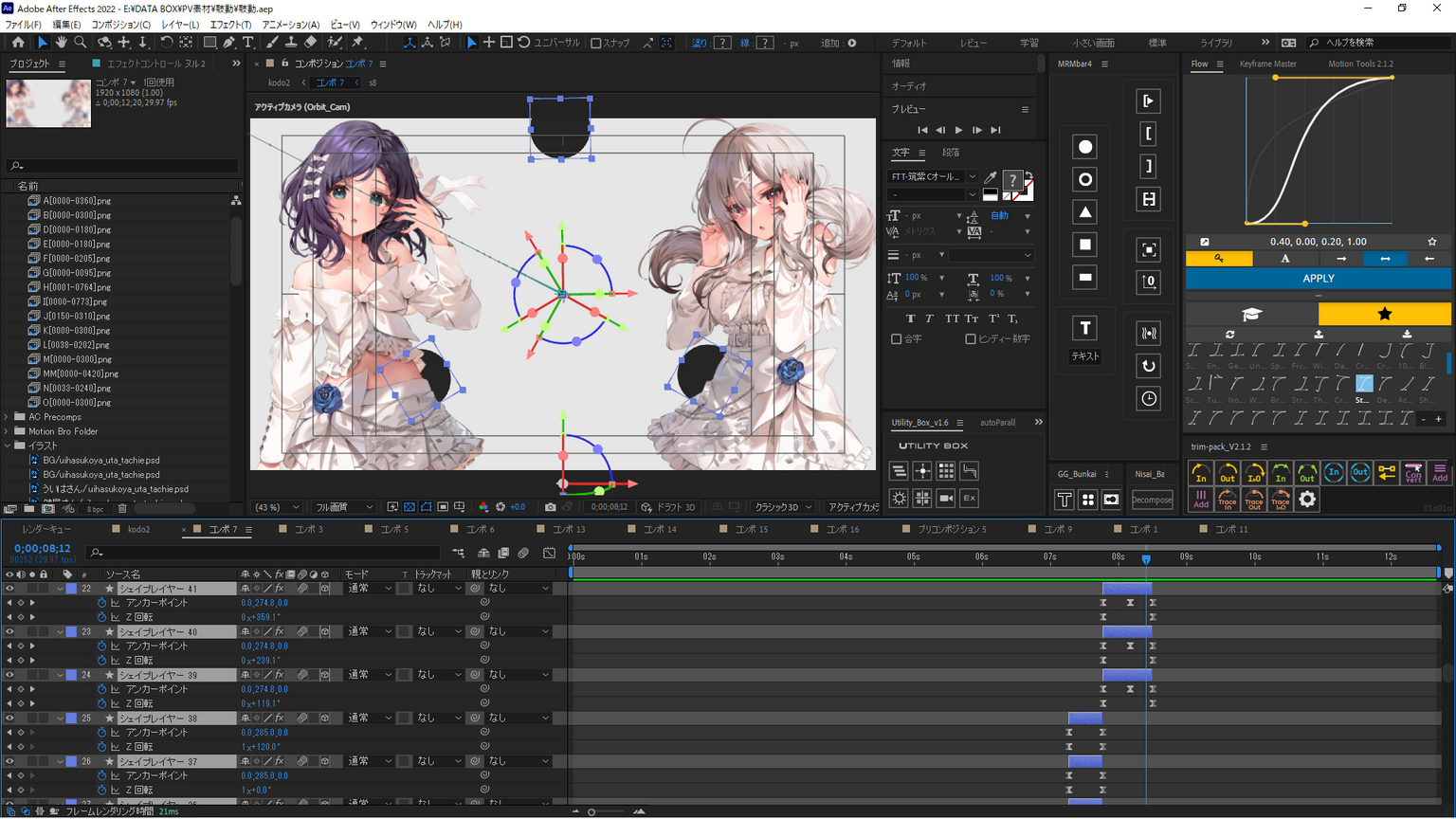
Task: Click the circle shape button in MRMbar4
Action: click(x=1085, y=147)
